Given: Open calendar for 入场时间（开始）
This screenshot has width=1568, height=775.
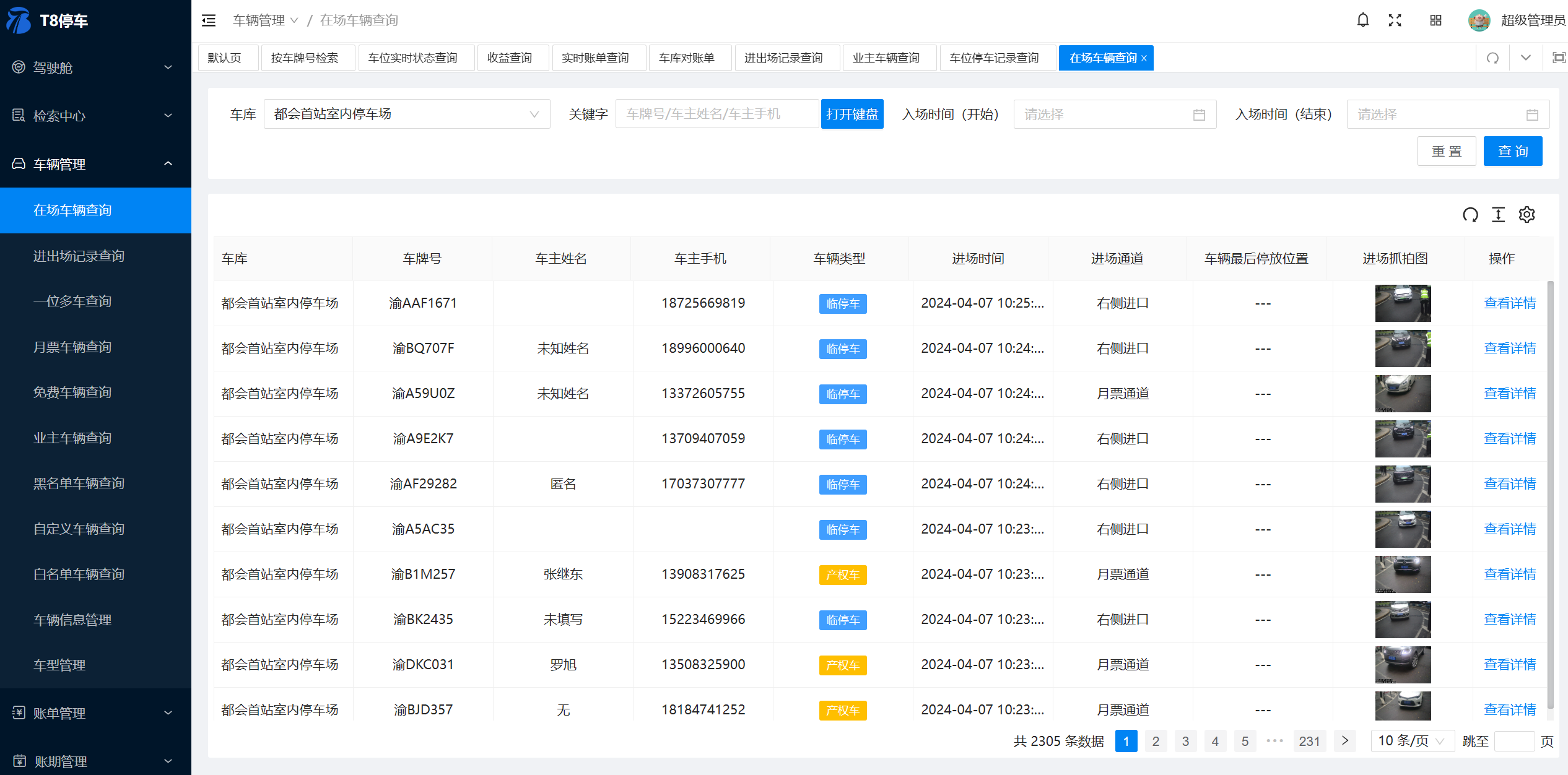Looking at the screenshot, I should pyautogui.click(x=1199, y=115).
